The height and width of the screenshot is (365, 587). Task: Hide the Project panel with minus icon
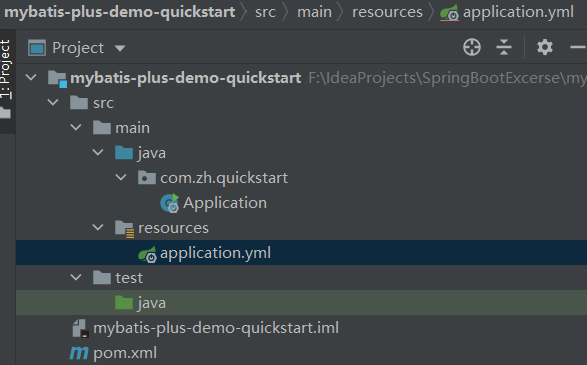[x=578, y=47]
